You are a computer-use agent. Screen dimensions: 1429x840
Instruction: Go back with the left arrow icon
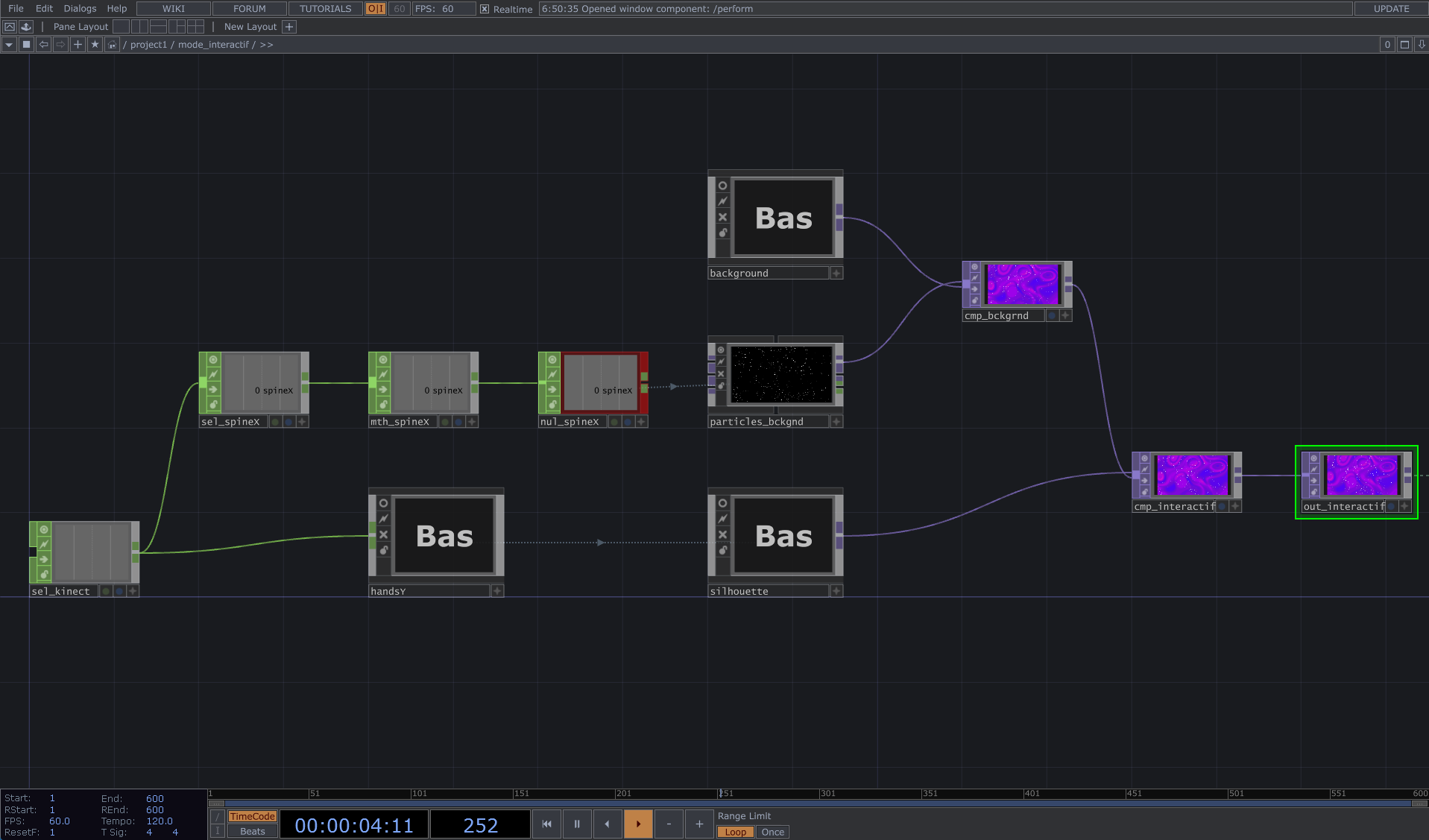(44, 45)
